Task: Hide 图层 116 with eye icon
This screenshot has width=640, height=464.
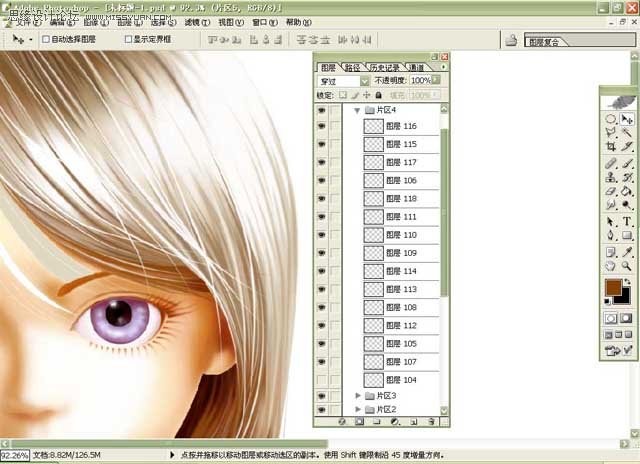Action: 322,126
